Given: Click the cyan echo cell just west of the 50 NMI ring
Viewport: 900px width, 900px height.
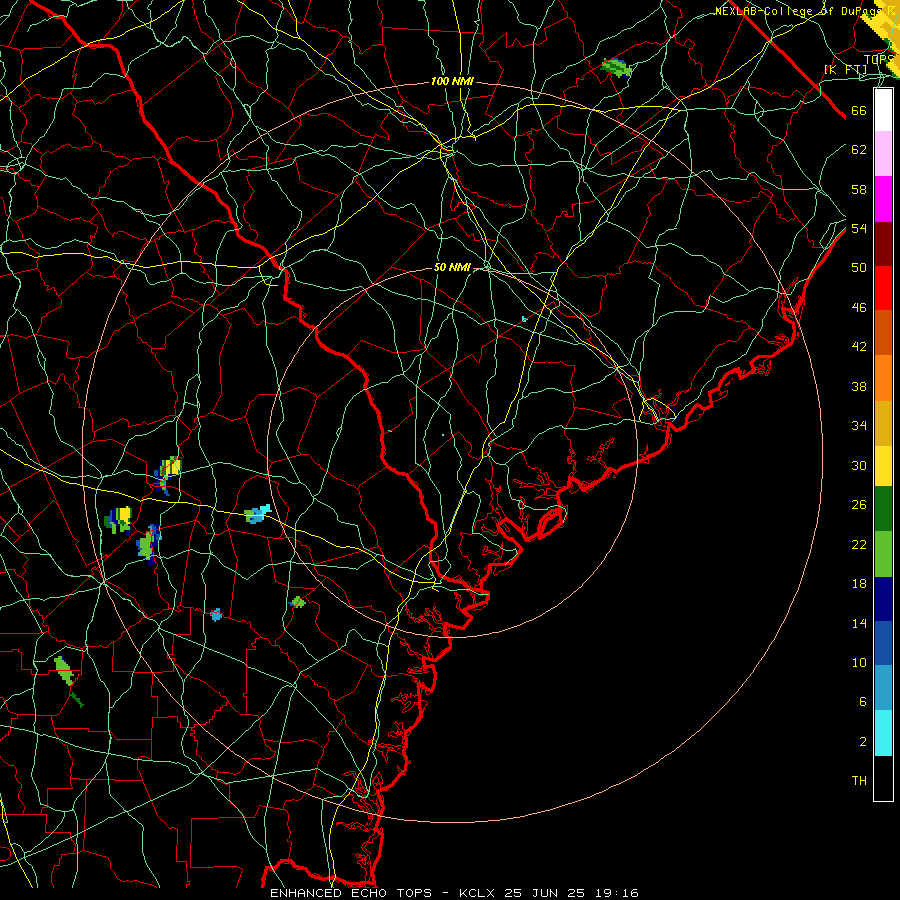Looking at the screenshot, I should [257, 514].
